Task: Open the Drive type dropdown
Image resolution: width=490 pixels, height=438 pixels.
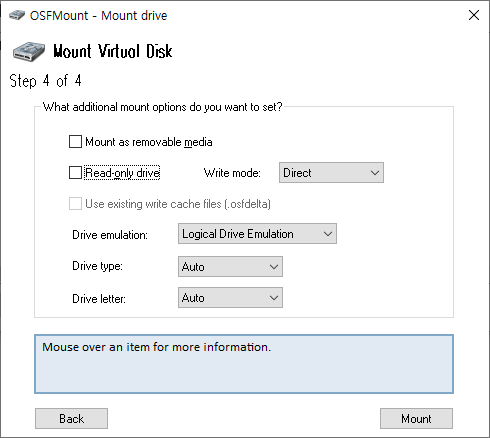Action: tap(230, 266)
